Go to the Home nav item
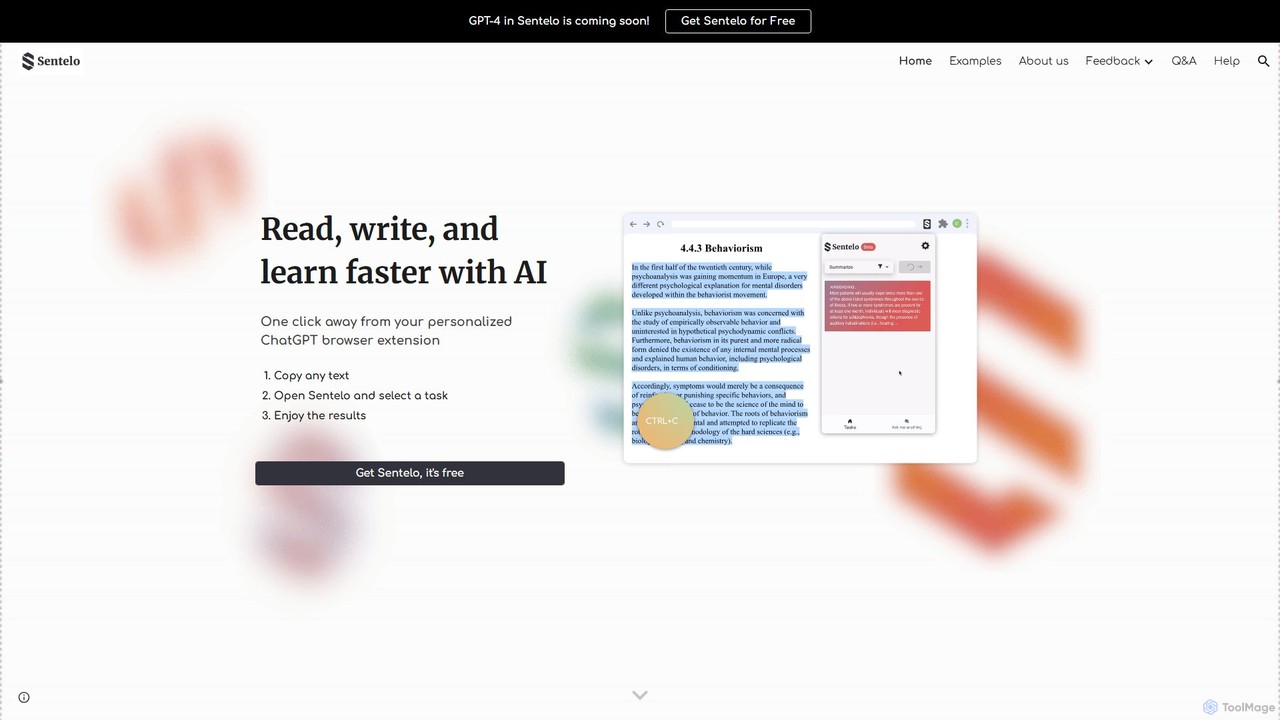 click(x=915, y=61)
